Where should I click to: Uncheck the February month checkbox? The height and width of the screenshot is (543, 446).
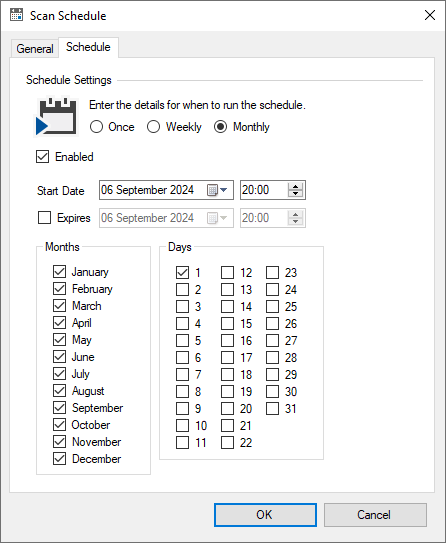[60, 288]
